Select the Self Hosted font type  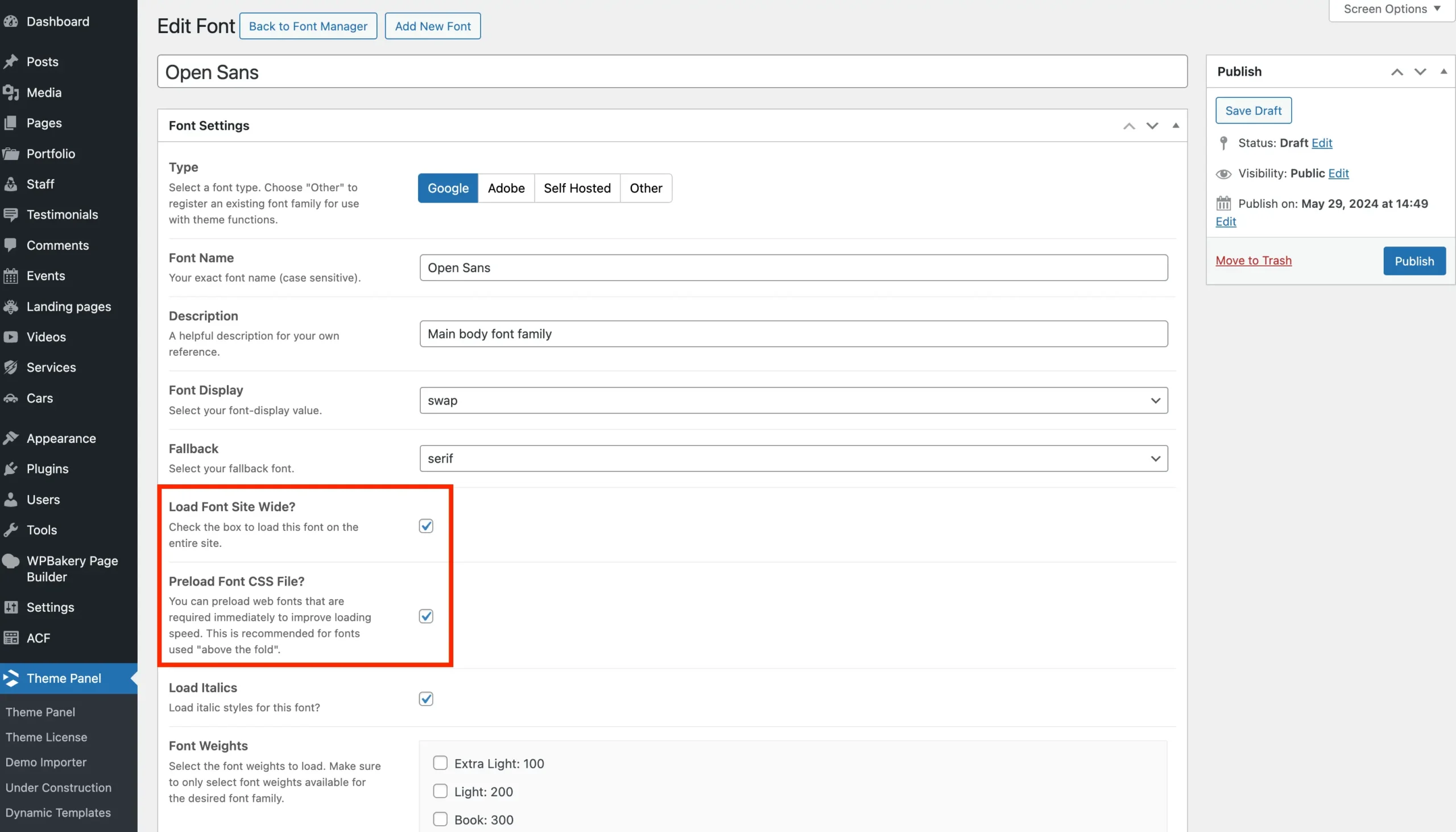[577, 188]
